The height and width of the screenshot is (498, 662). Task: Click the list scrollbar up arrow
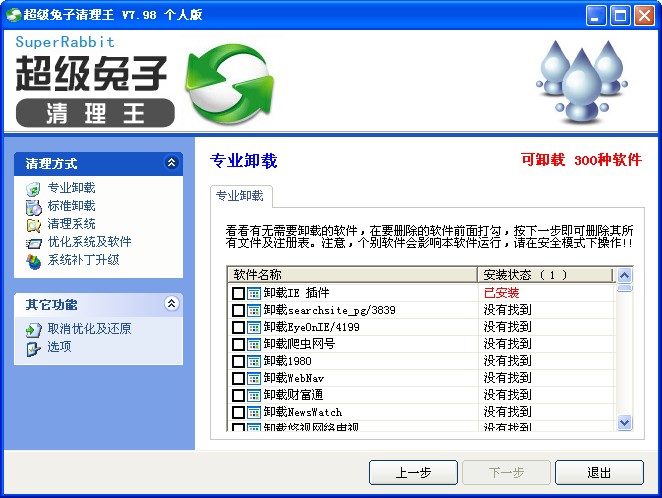click(x=624, y=276)
